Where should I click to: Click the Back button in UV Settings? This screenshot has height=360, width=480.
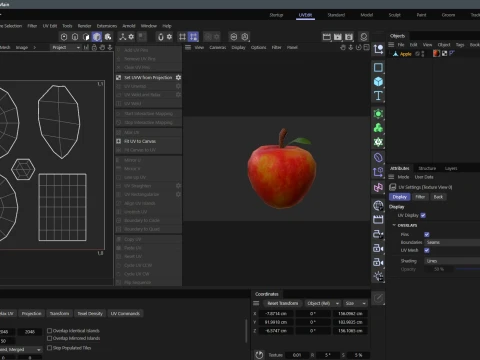(438, 197)
